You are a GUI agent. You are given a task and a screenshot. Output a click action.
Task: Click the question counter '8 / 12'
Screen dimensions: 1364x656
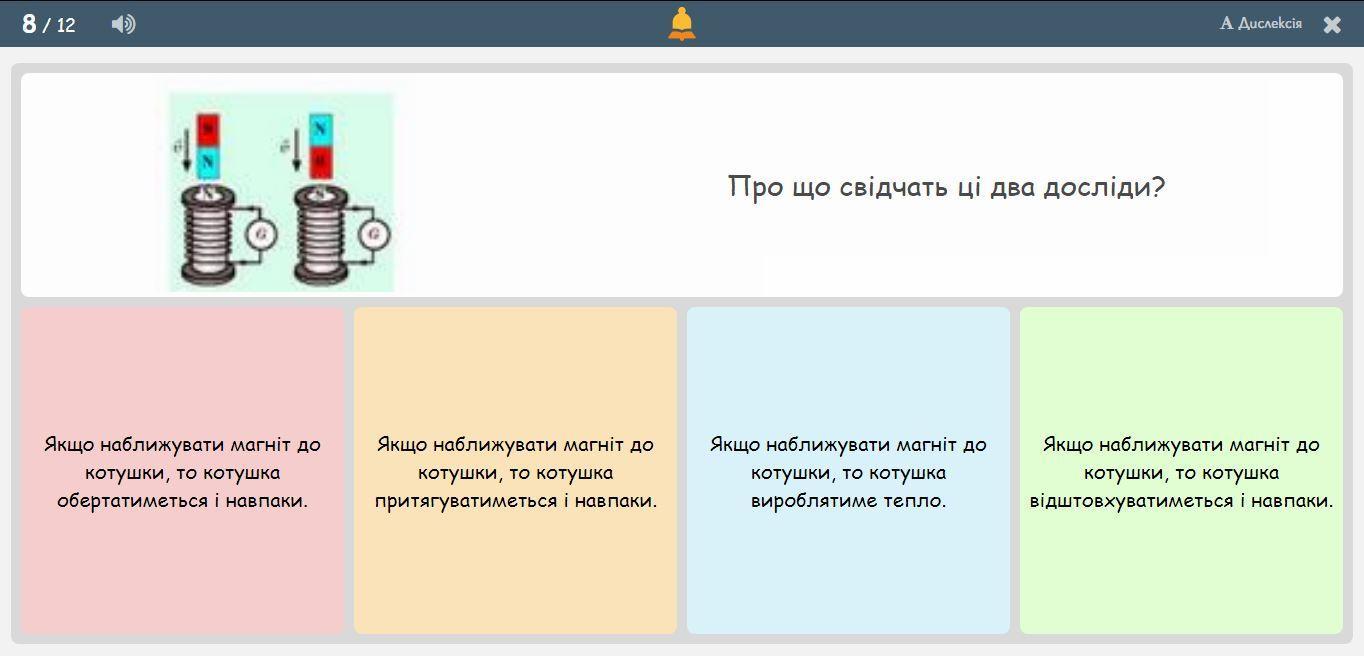click(x=48, y=24)
